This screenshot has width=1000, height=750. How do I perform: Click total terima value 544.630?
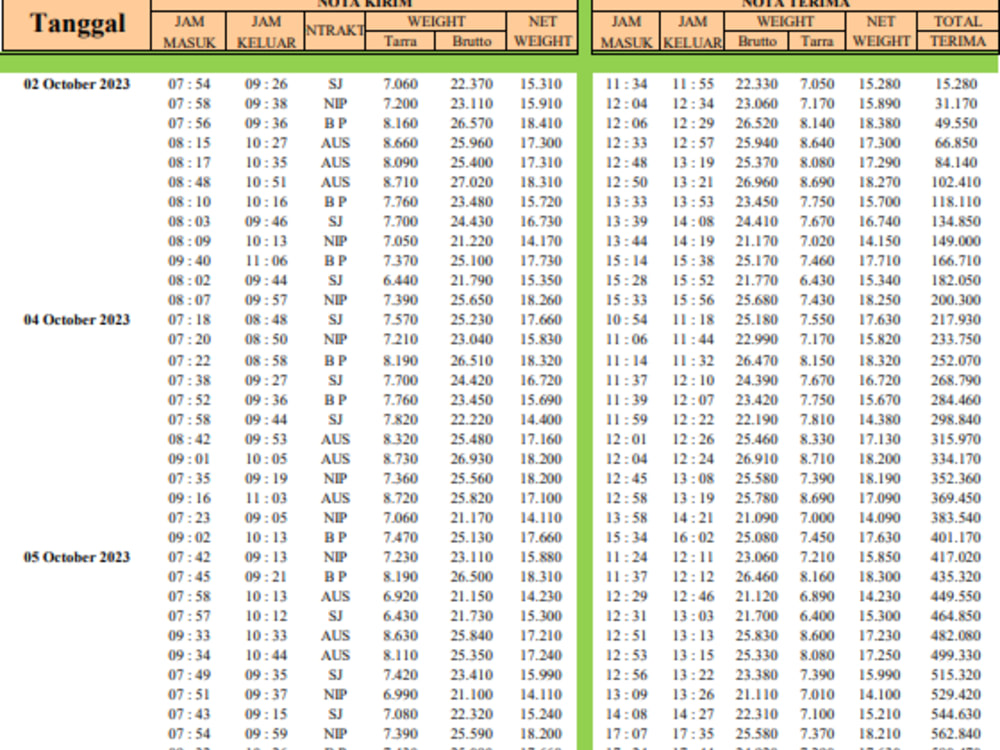pos(956,714)
